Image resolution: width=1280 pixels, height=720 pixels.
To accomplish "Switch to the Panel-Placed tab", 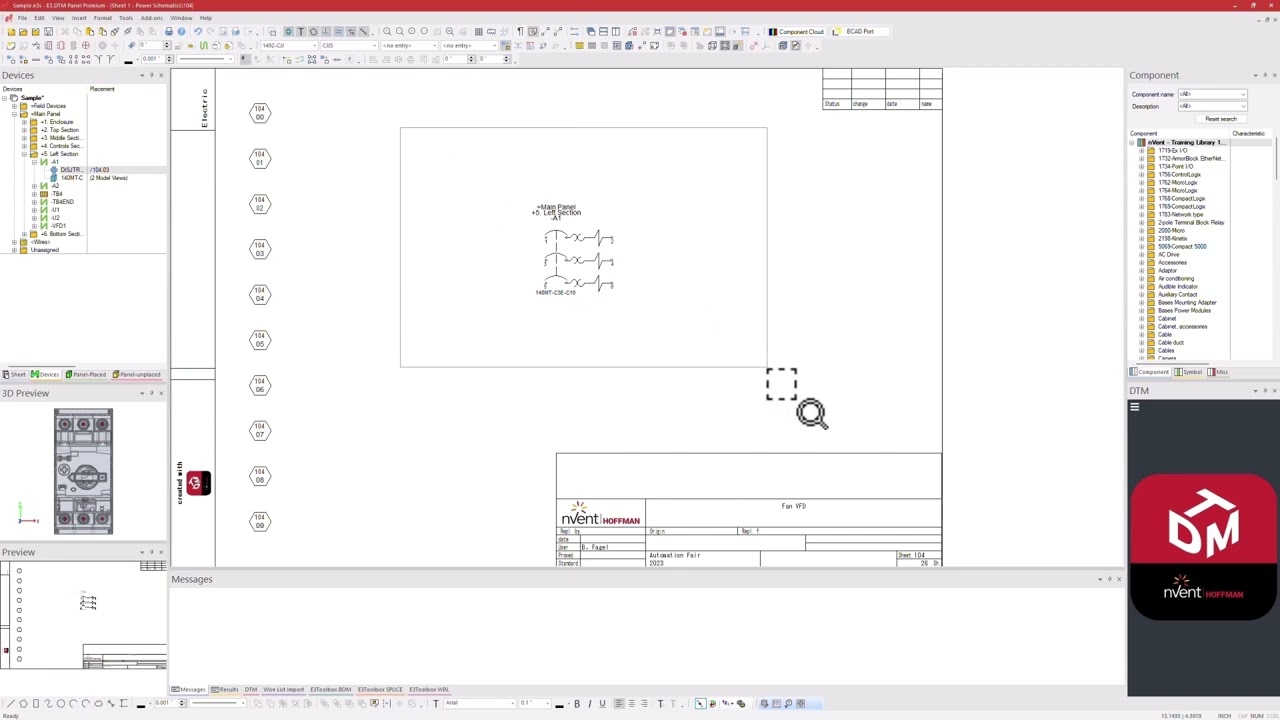I will pyautogui.click(x=86, y=375).
